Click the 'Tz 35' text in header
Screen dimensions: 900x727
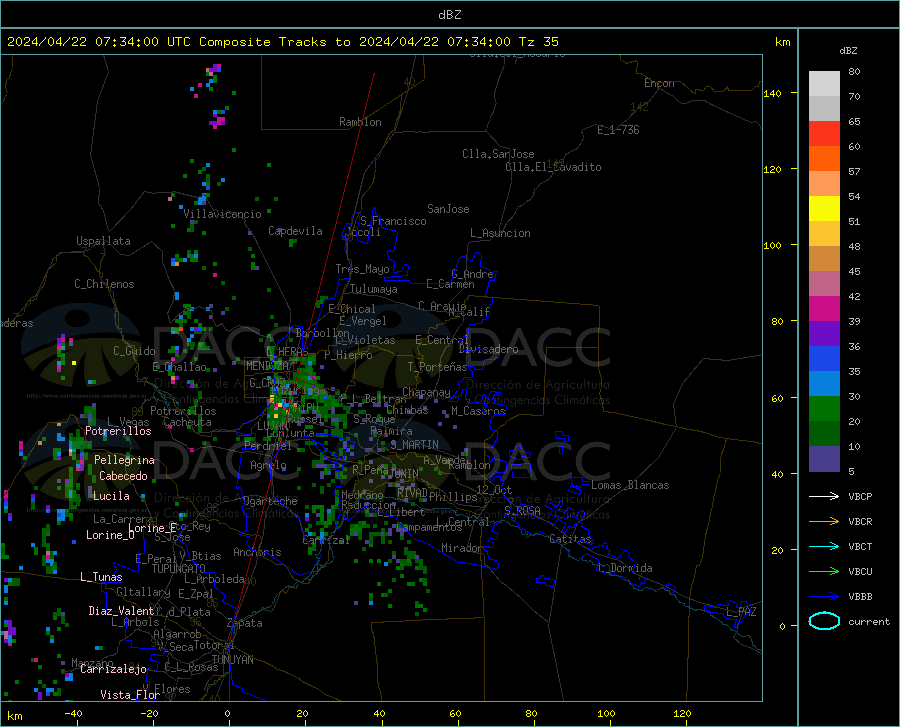(x=539, y=42)
